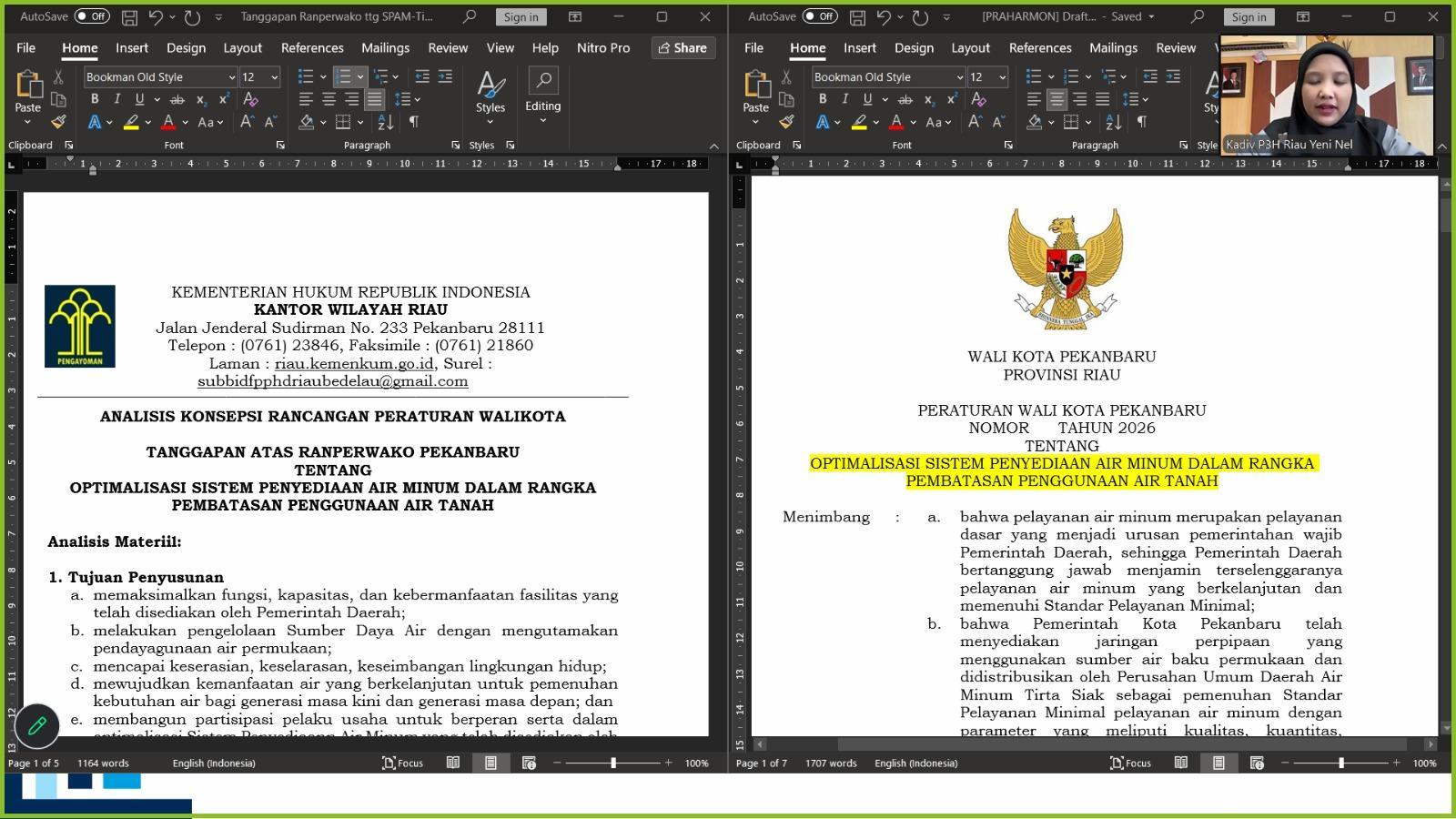Viewport: 1456px width, 819px height.
Task: Open font size dropdown in right window
Action: pyautogui.click(x=1002, y=77)
